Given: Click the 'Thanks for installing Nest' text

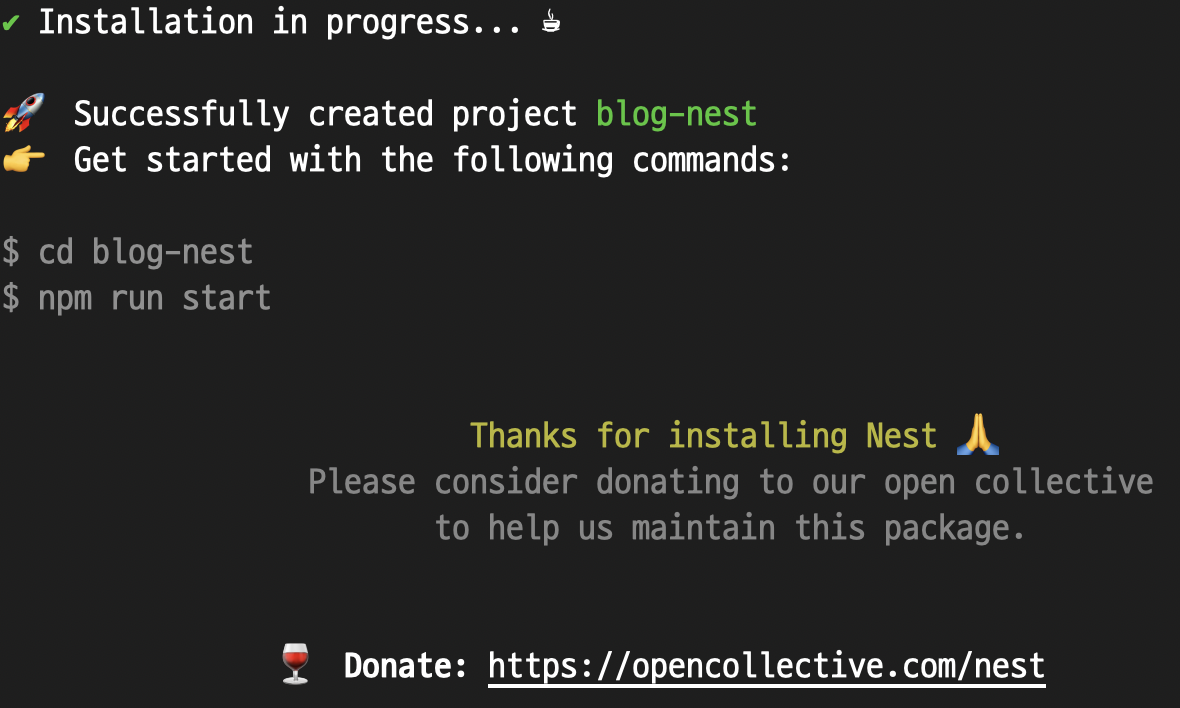Looking at the screenshot, I should [703, 436].
